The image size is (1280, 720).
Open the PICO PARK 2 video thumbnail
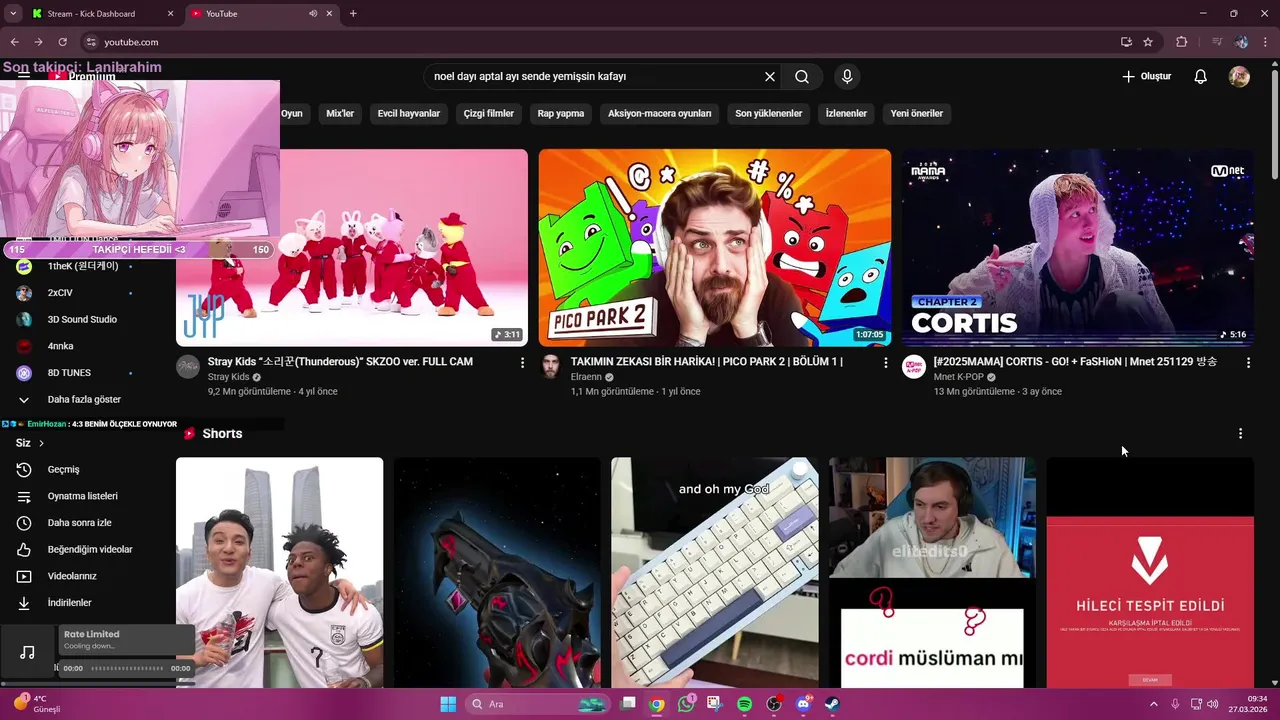(x=715, y=247)
